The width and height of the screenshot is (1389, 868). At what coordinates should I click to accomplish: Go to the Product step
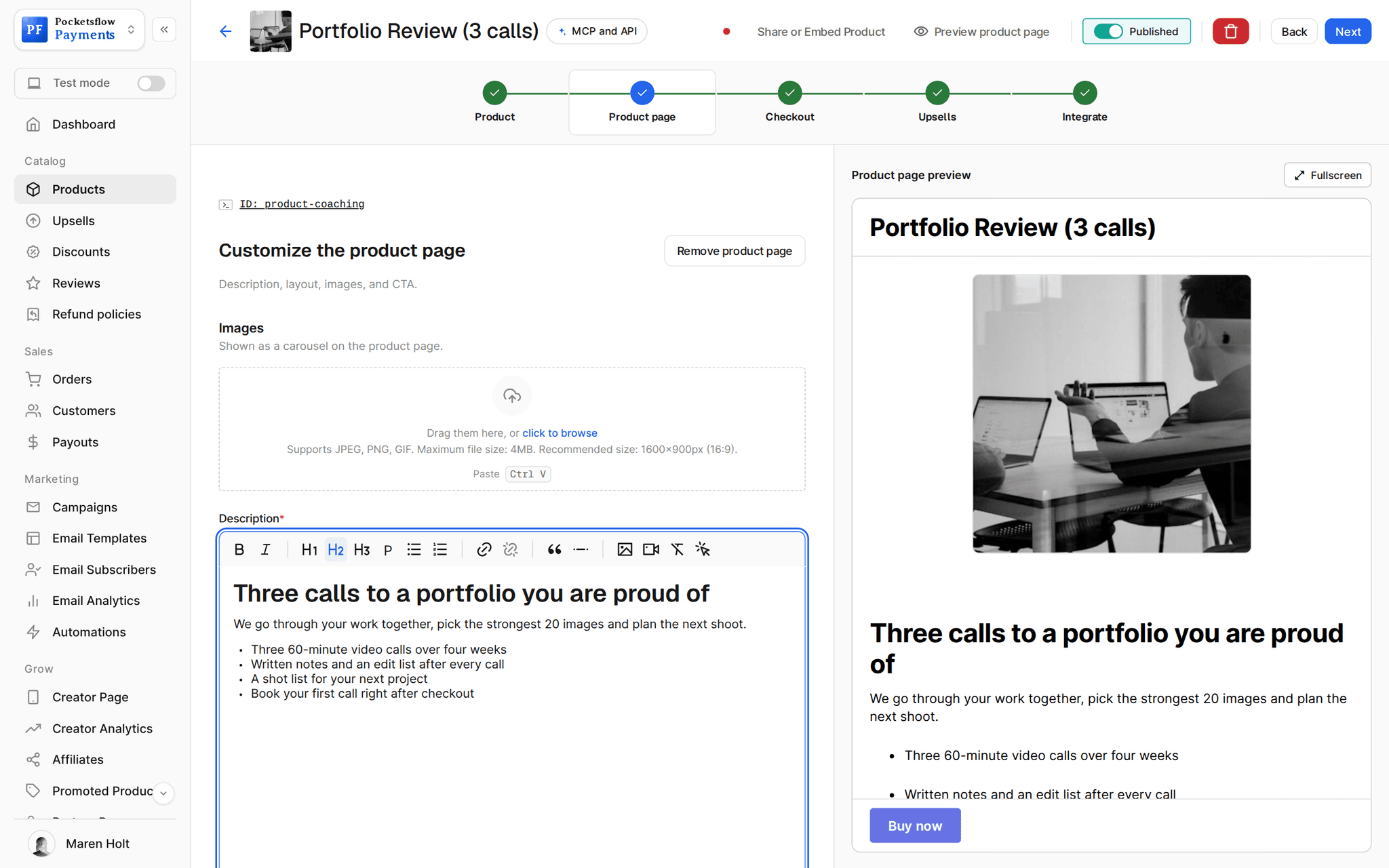pos(494,102)
